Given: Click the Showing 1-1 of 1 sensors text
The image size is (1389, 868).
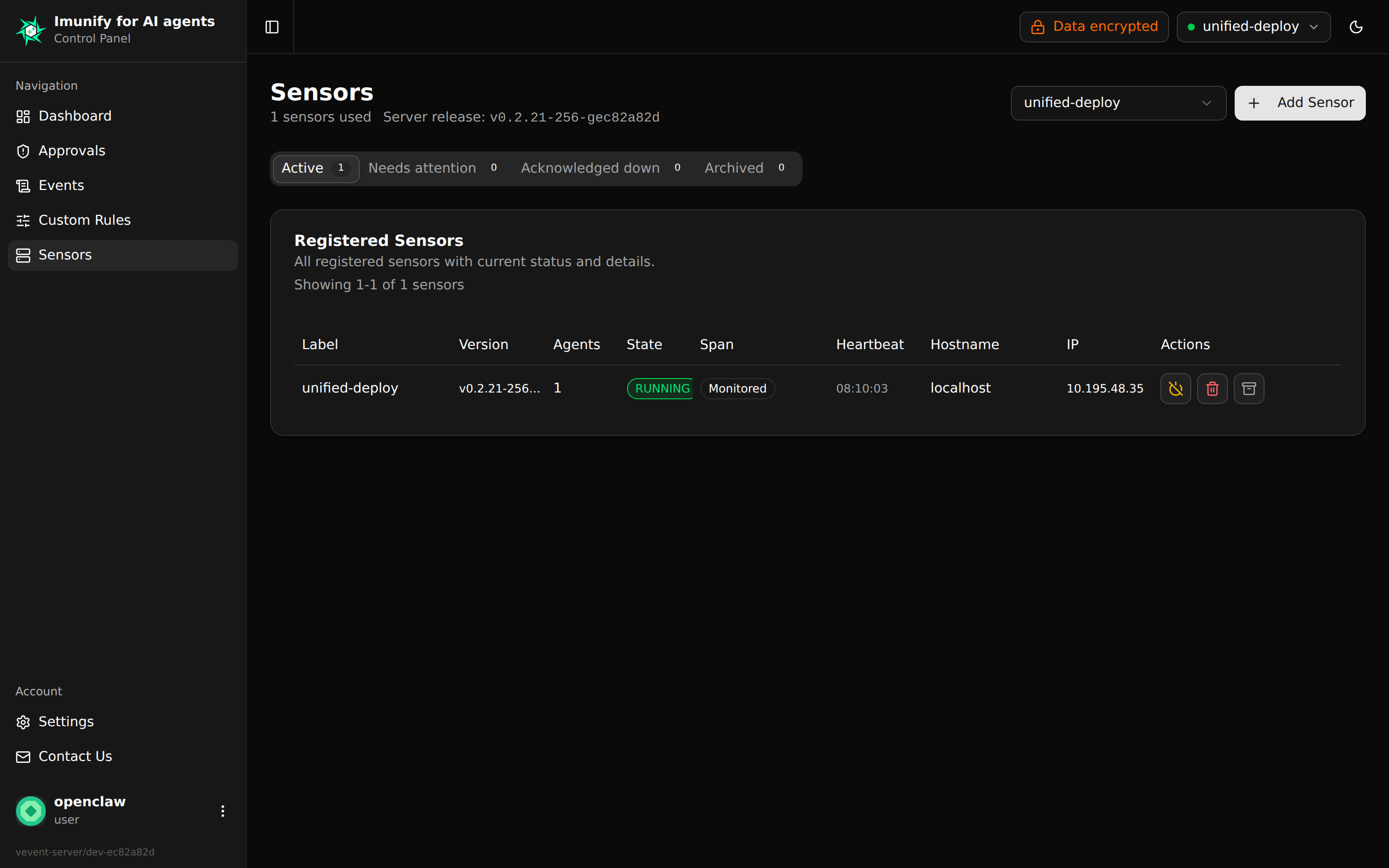Looking at the screenshot, I should (379, 285).
